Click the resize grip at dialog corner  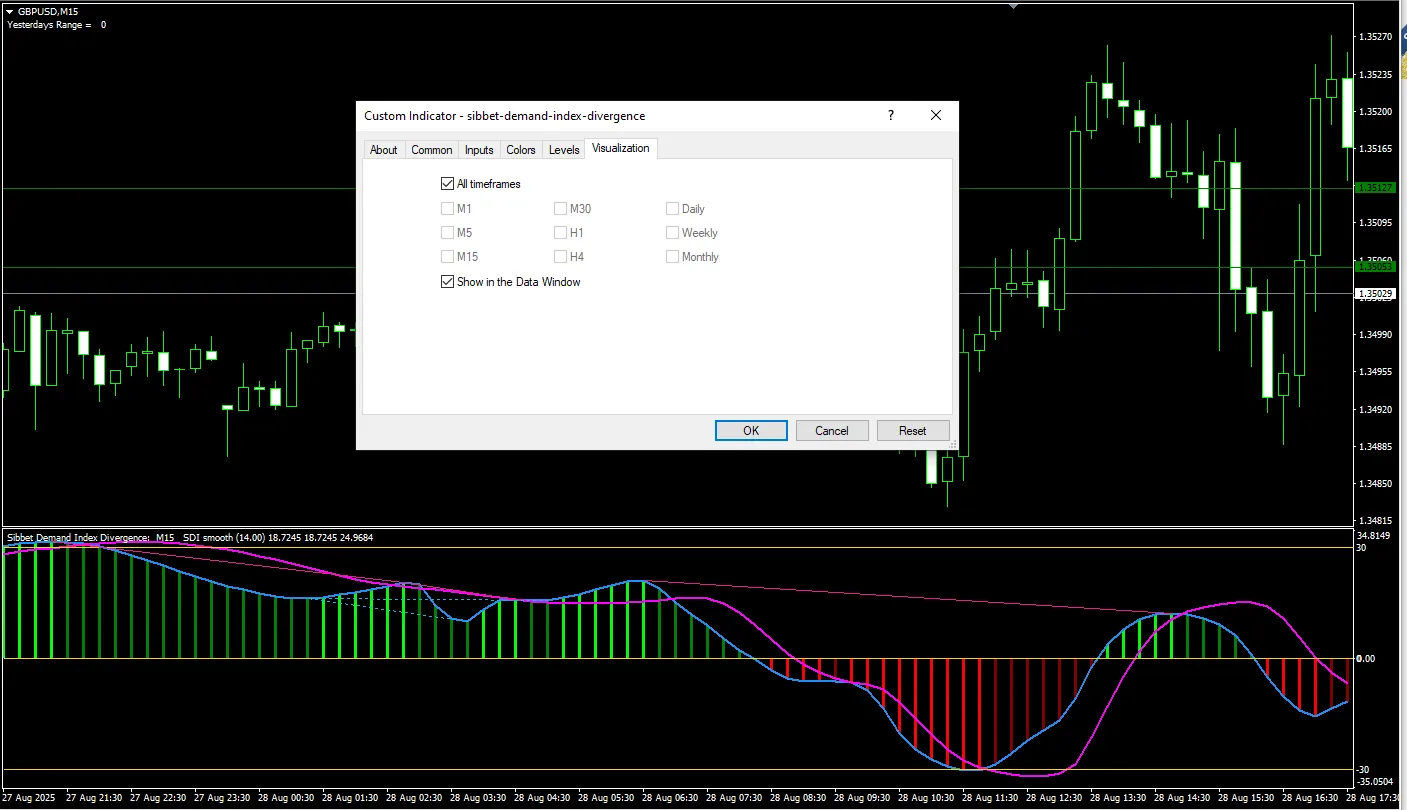(x=952, y=444)
